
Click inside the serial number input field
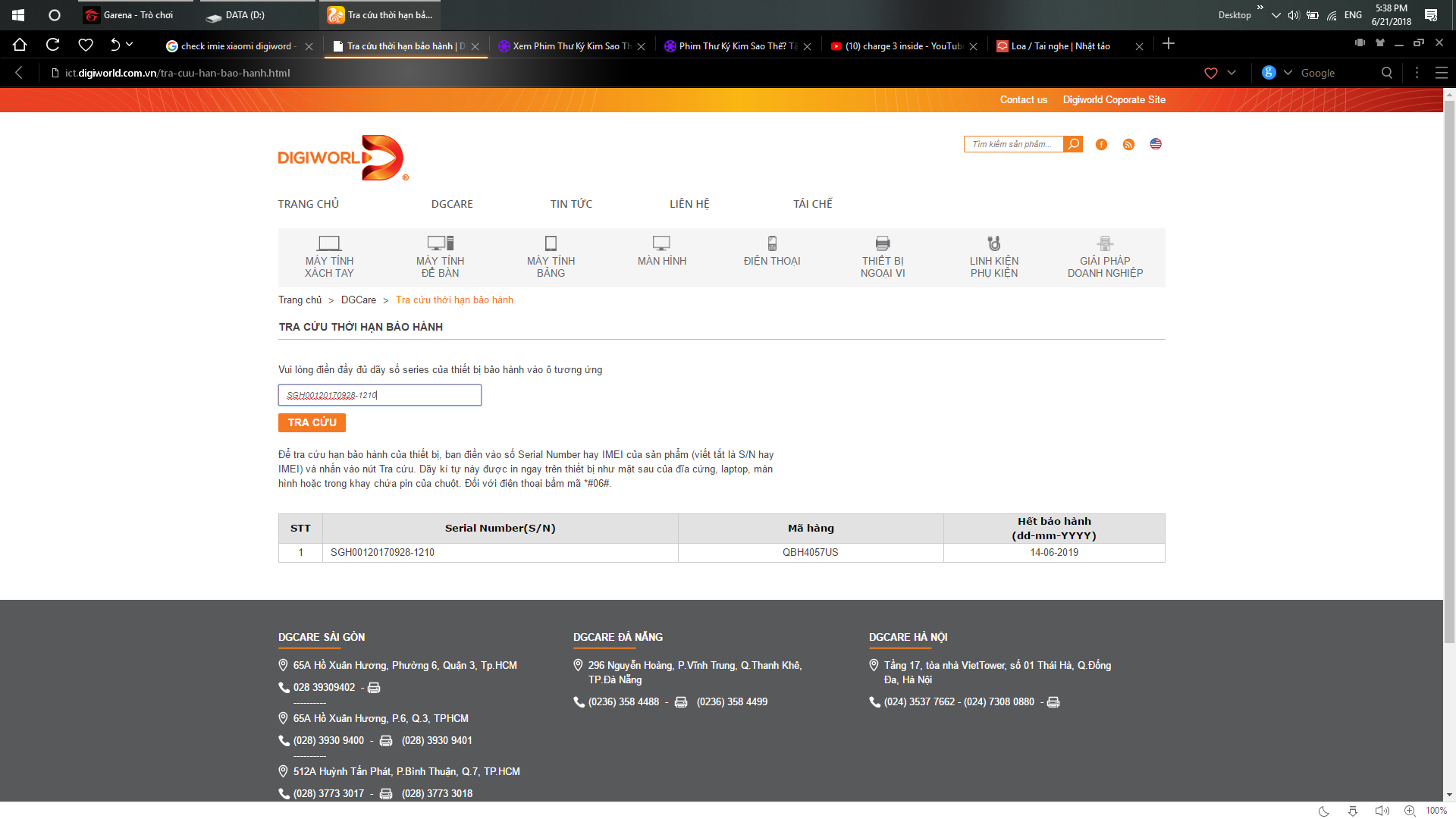[379, 394]
